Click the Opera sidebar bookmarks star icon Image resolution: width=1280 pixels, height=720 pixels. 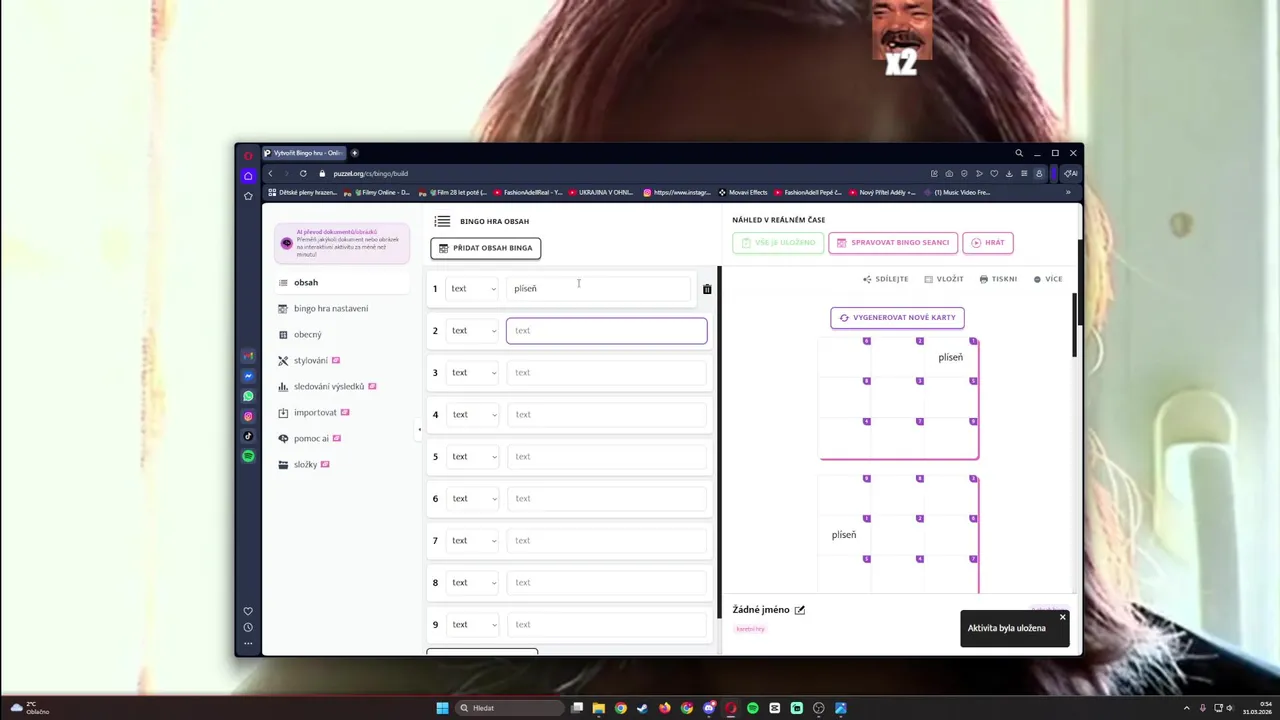[248, 196]
